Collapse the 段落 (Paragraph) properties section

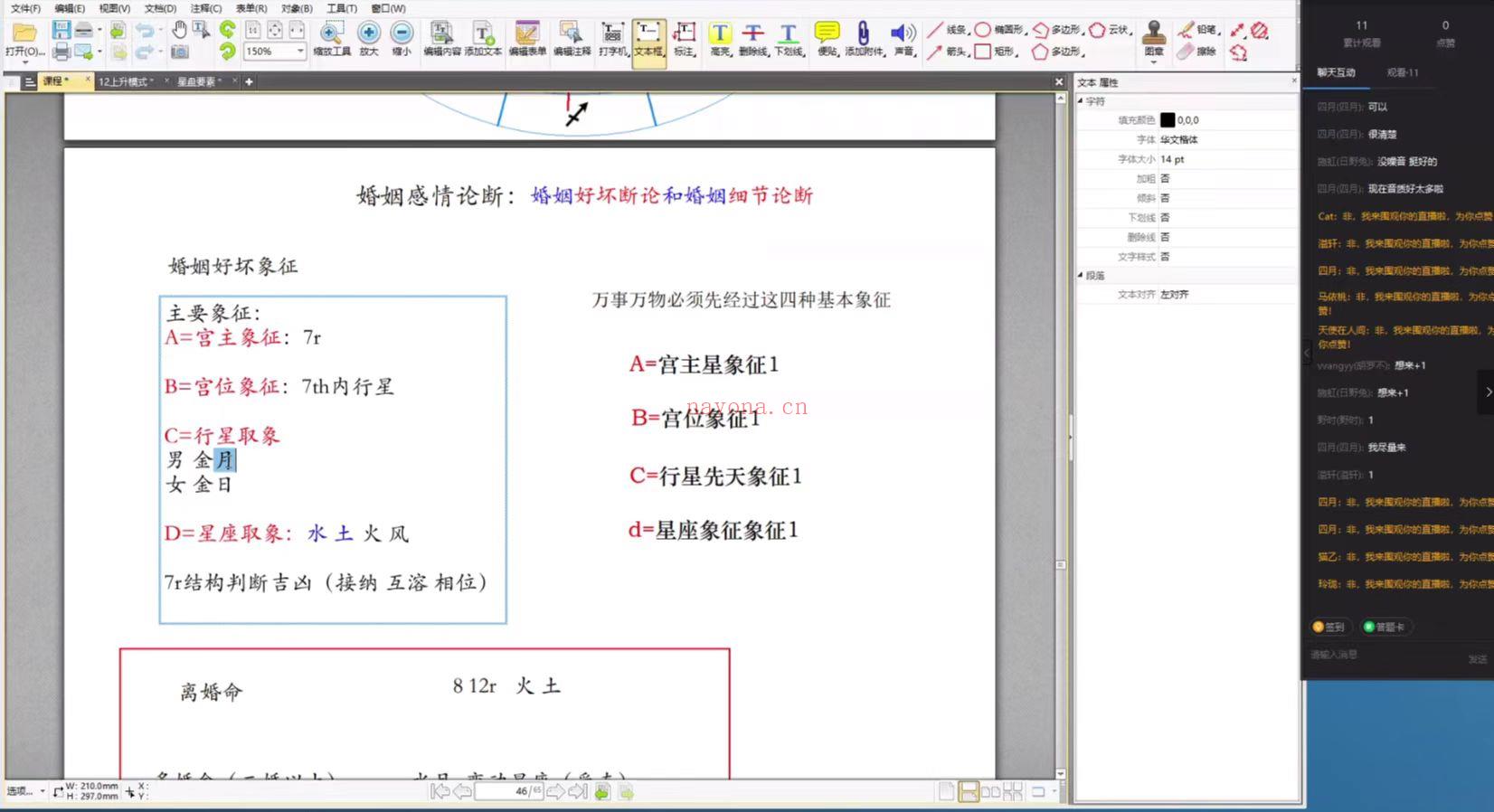point(1081,276)
